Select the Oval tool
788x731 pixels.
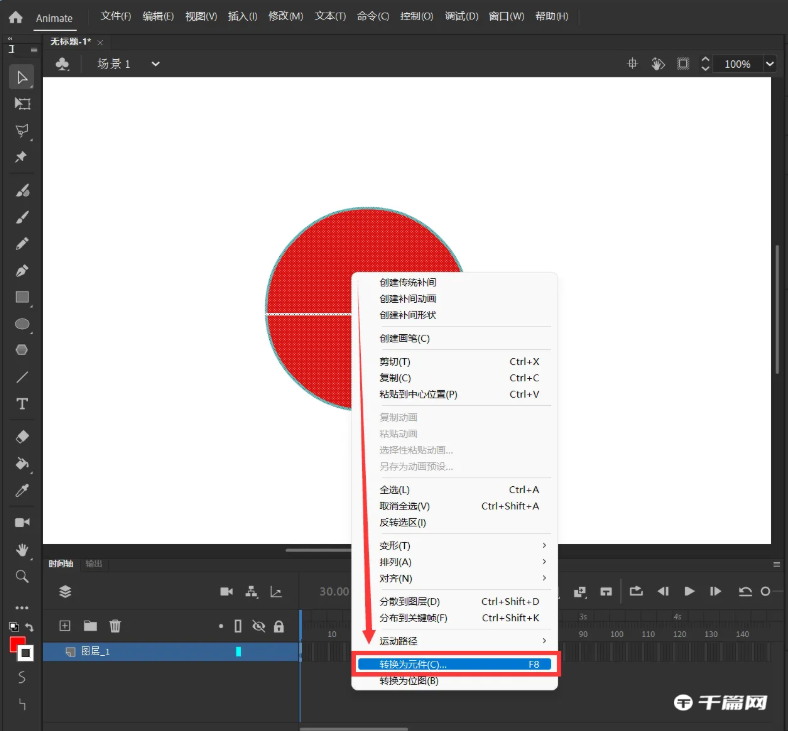[22, 324]
